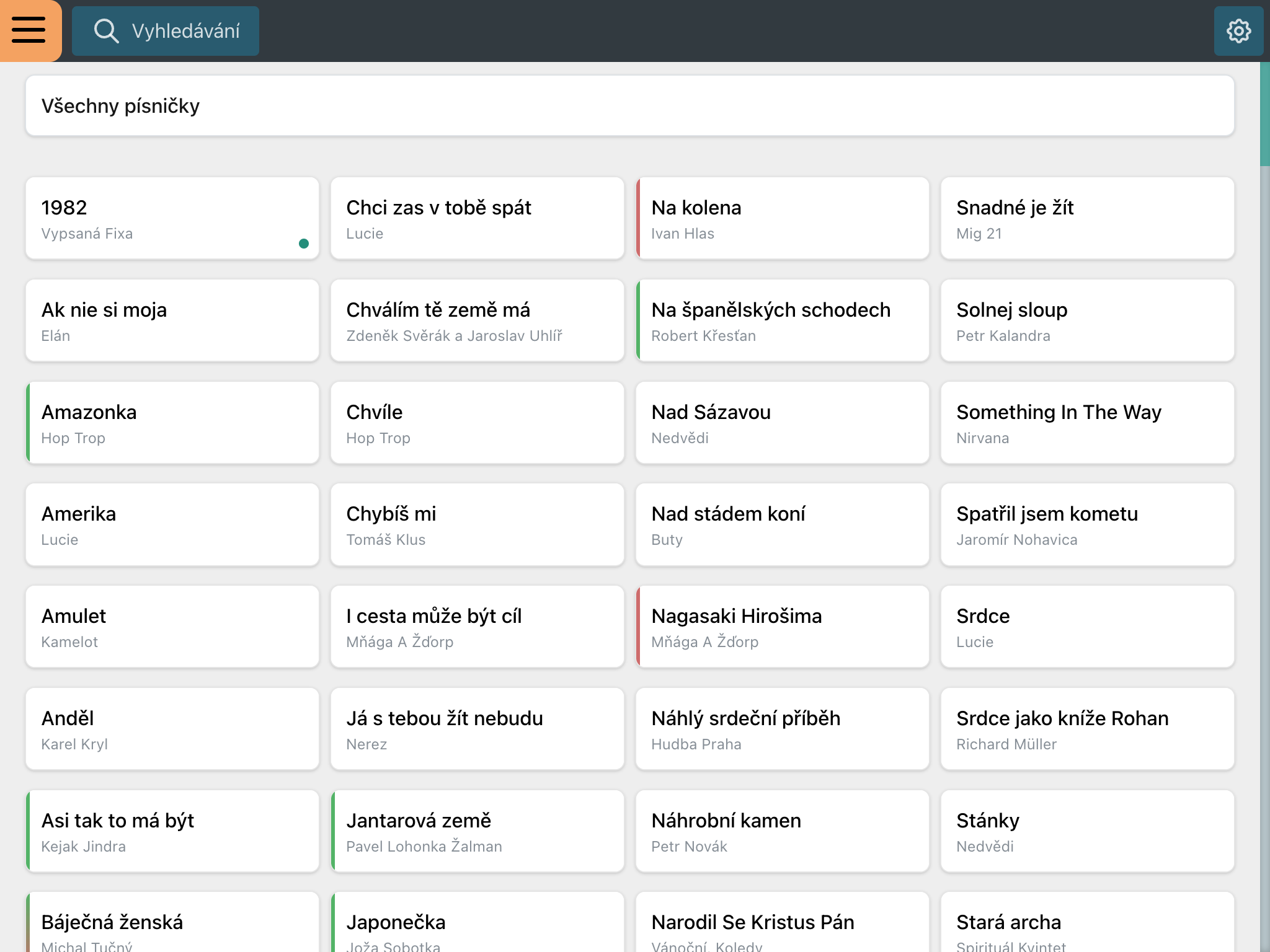Select Na španělských schodech
The height and width of the screenshot is (952, 1270).
(x=783, y=320)
